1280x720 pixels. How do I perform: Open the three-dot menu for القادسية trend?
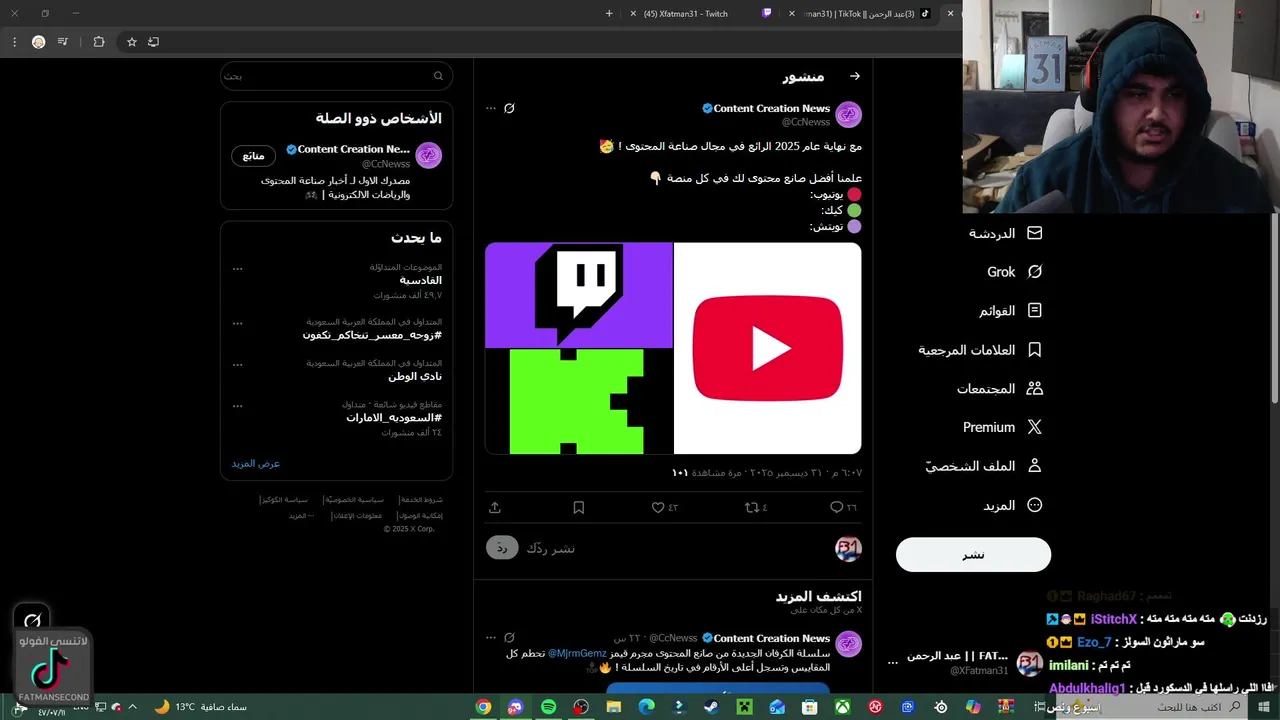[237, 268]
